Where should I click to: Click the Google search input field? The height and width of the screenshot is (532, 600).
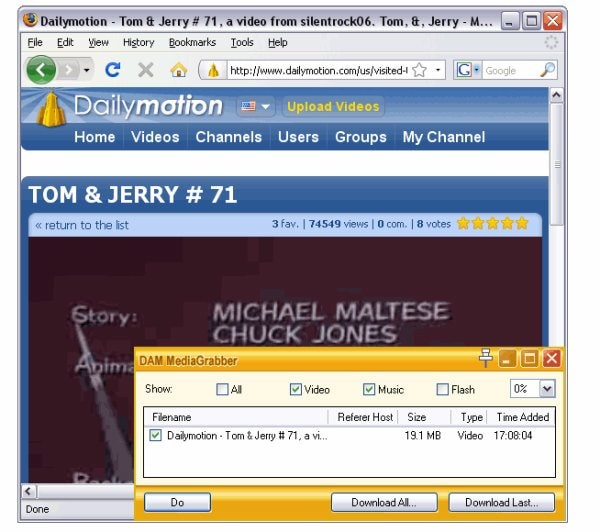(510, 70)
